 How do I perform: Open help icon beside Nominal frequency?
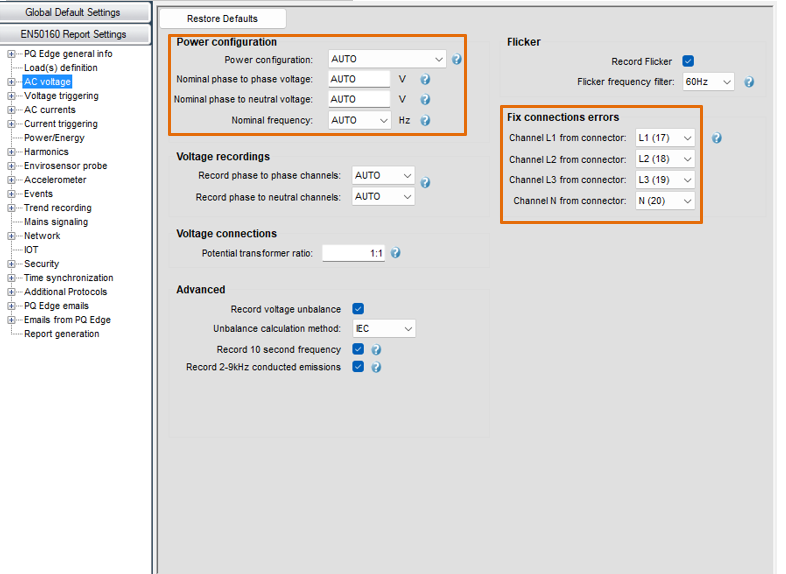click(x=425, y=120)
